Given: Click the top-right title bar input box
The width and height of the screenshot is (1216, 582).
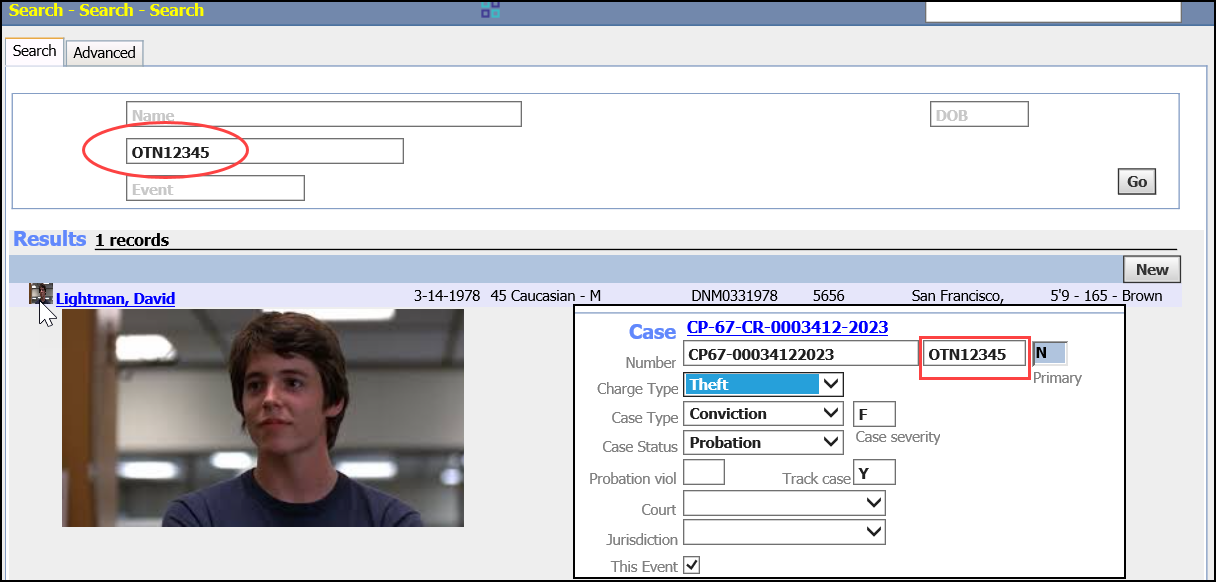Looking at the screenshot, I should point(1053,11).
